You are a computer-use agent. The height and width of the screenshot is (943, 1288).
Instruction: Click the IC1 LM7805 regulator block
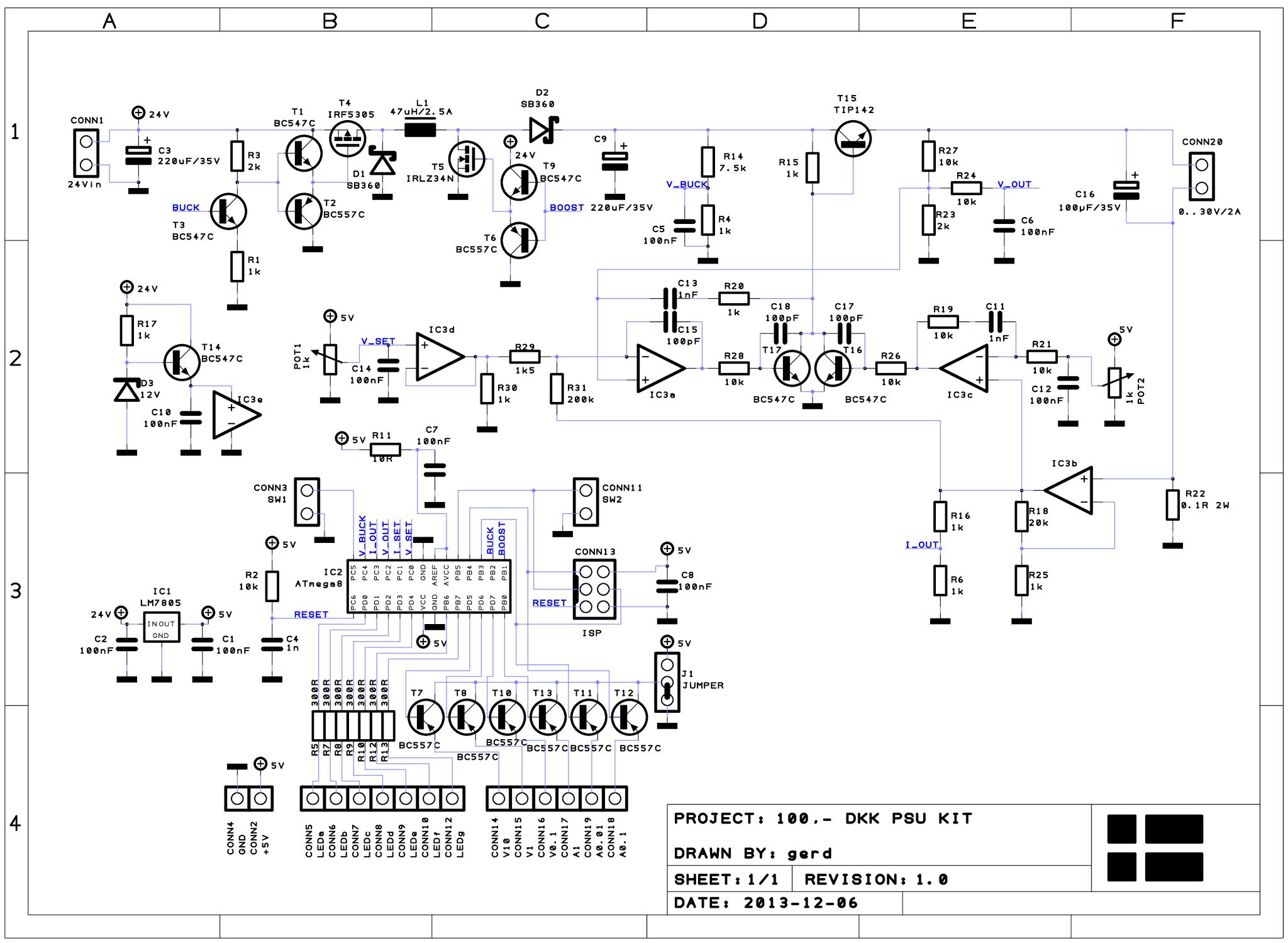[162, 628]
